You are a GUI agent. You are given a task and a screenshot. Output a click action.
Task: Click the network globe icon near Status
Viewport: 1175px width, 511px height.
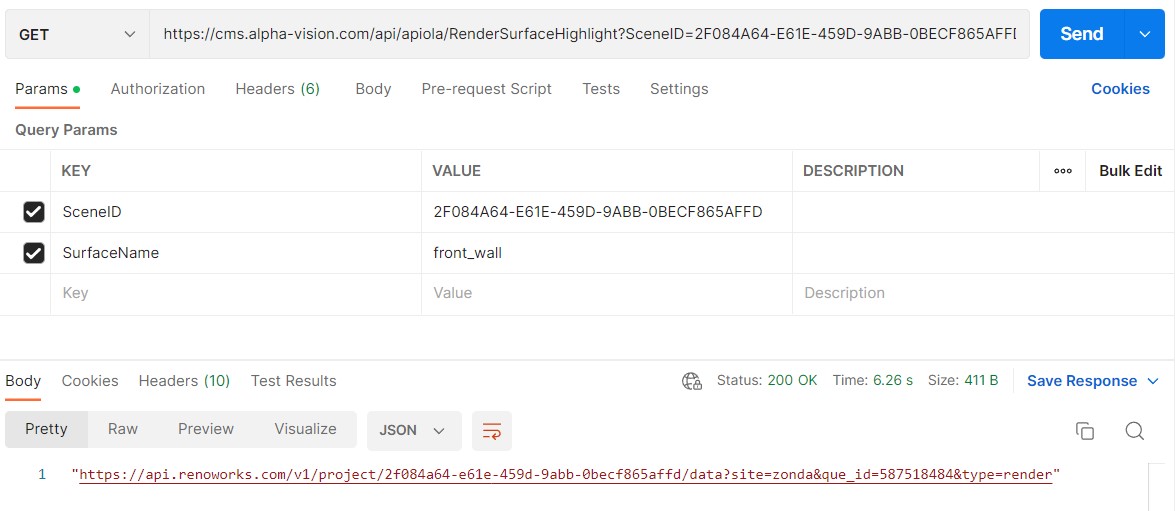pos(691,381)
